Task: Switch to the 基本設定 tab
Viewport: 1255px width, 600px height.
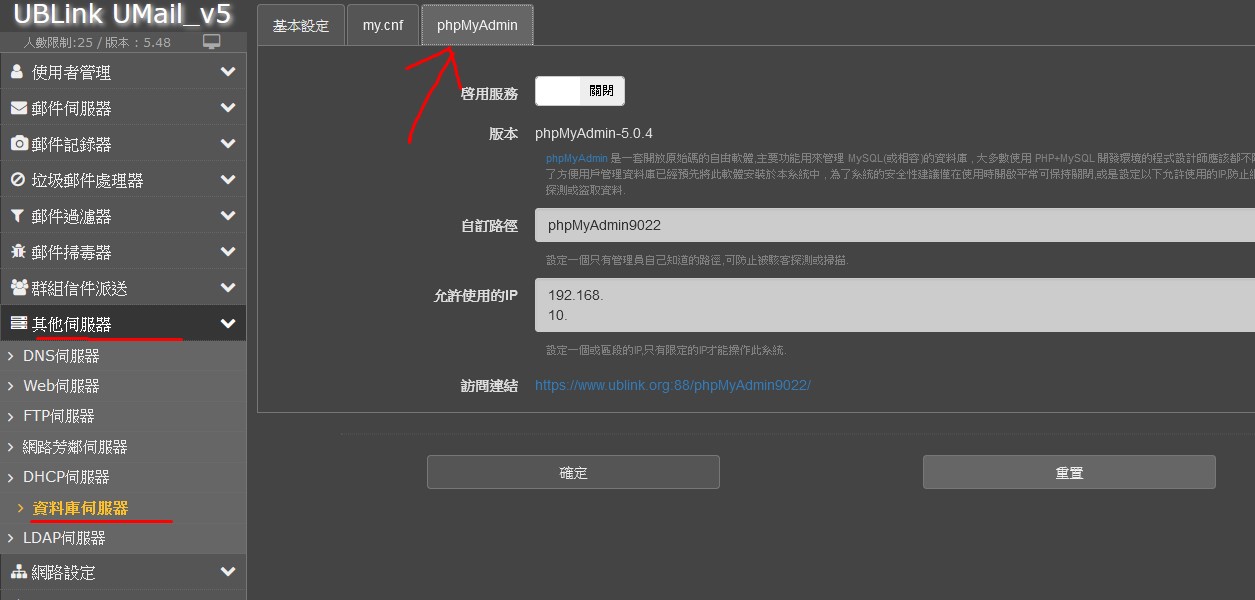Action: coord(301,26)
